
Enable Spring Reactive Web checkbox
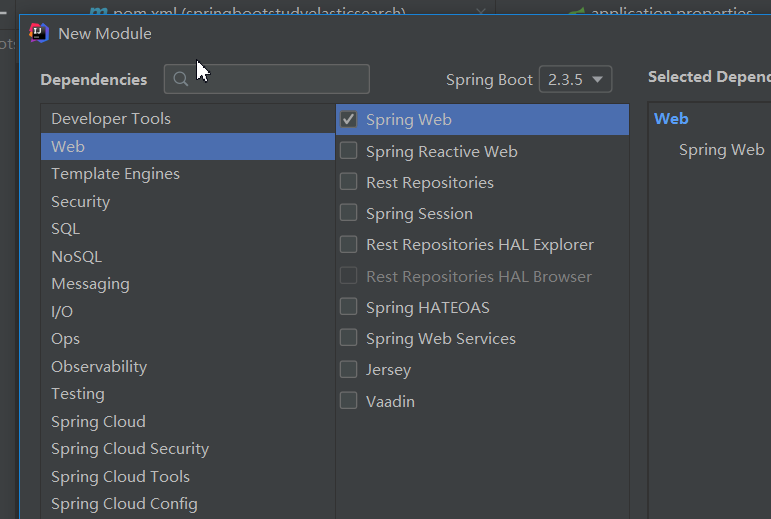349,151
